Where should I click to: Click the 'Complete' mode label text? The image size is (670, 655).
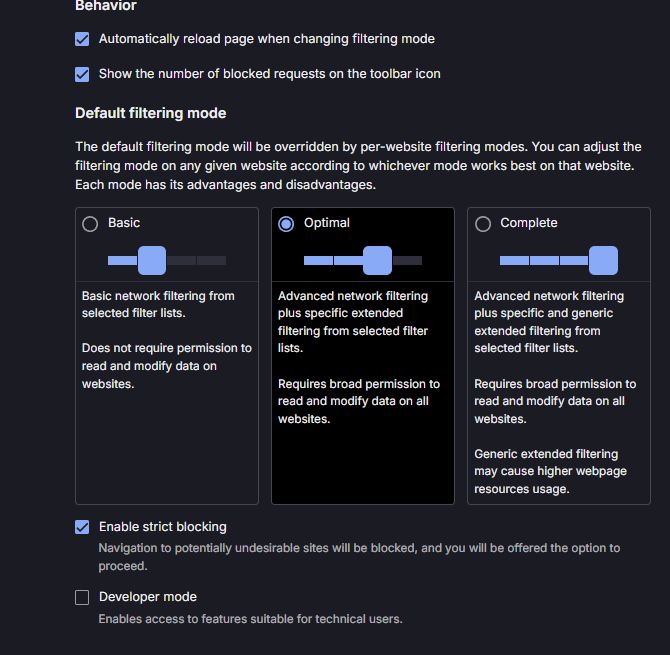pos(529,223)
